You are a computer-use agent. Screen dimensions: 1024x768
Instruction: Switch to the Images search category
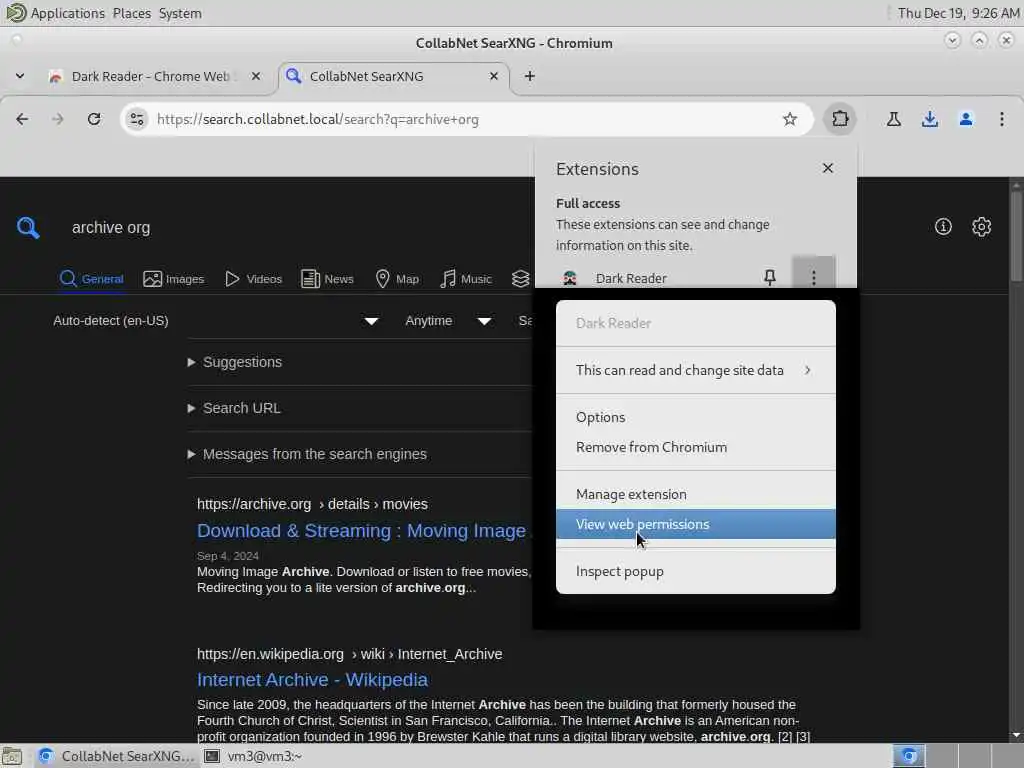(173, 279)
